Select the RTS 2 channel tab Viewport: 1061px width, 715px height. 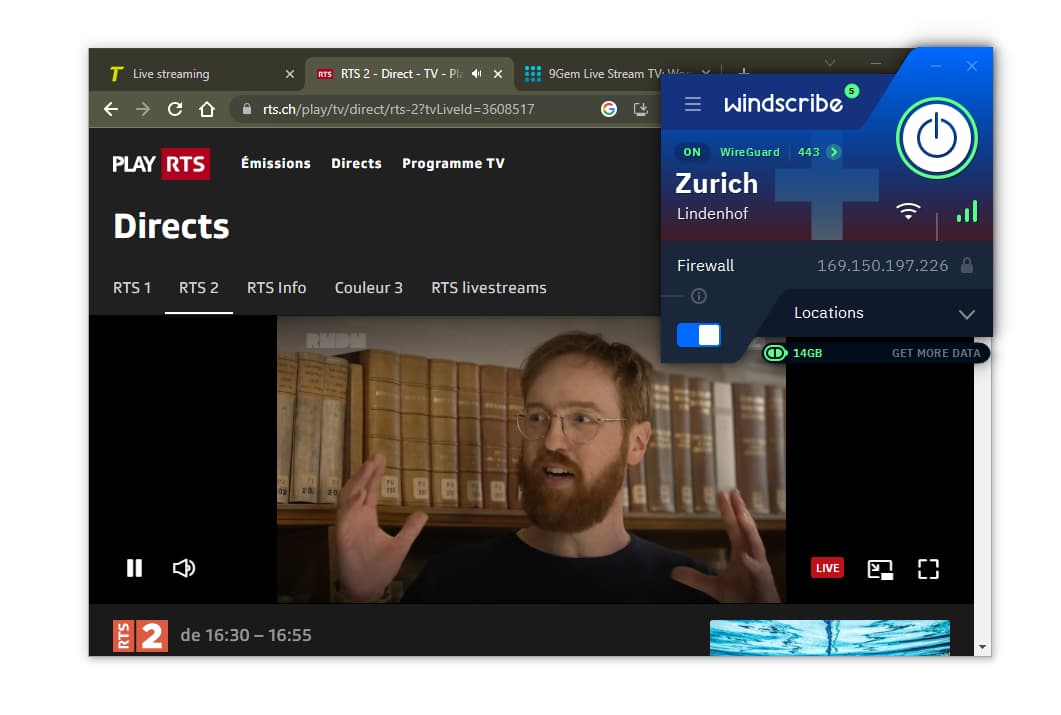[x=199, y=288]
